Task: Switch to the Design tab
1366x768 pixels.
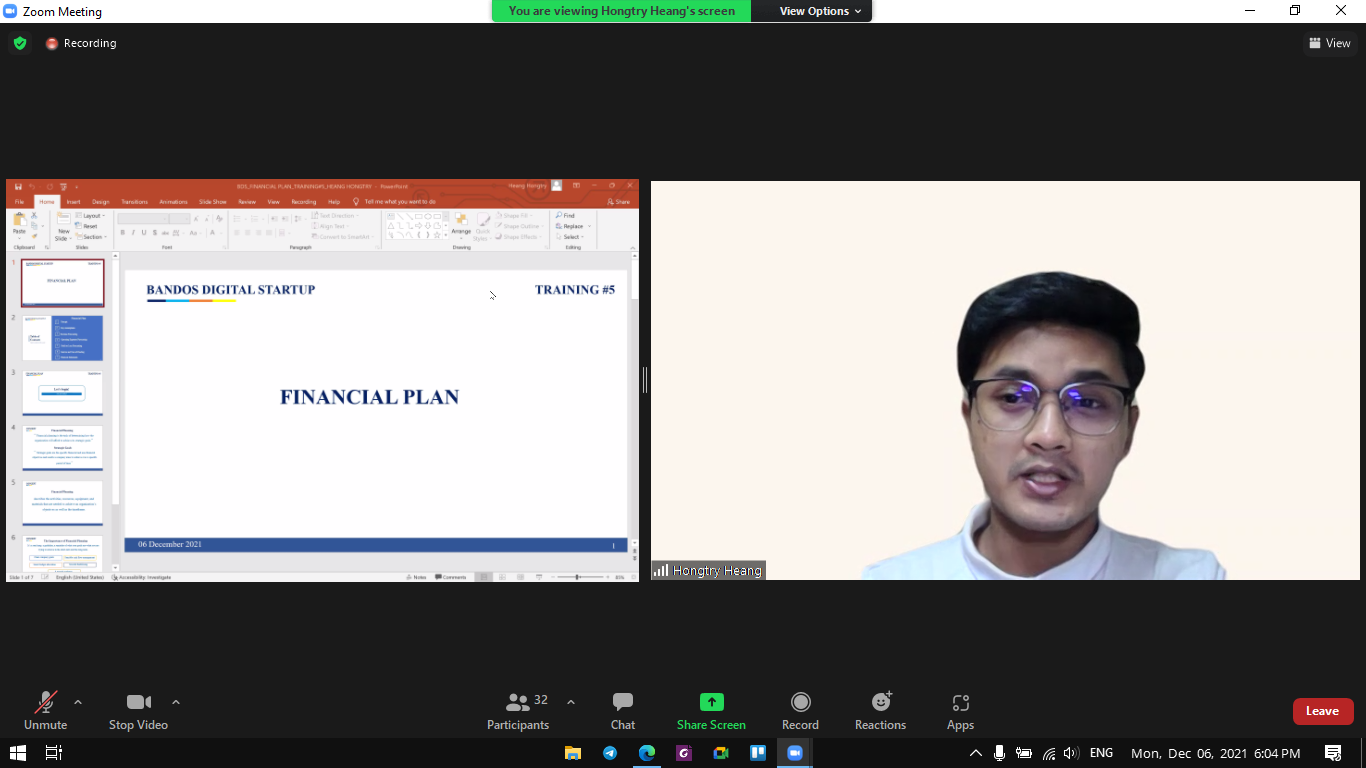Action: tap(101, 201)
